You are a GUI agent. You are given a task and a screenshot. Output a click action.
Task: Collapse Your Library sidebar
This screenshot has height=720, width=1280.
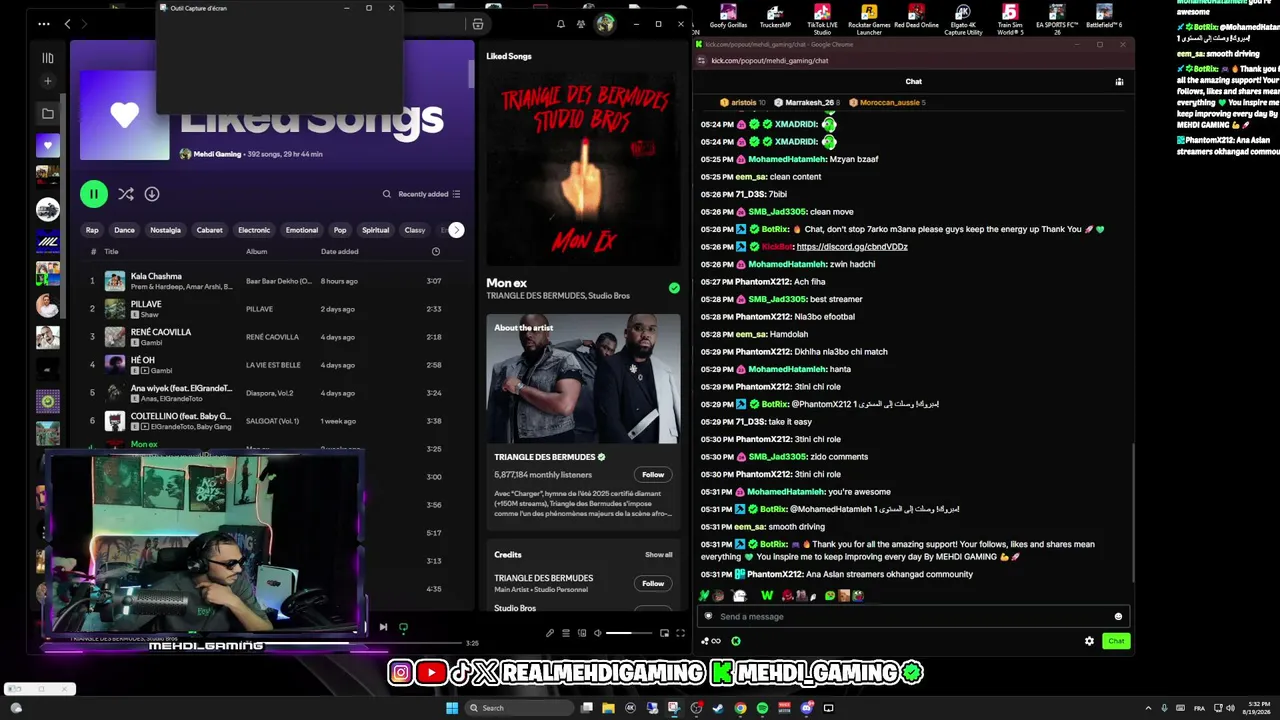(47, 58)
